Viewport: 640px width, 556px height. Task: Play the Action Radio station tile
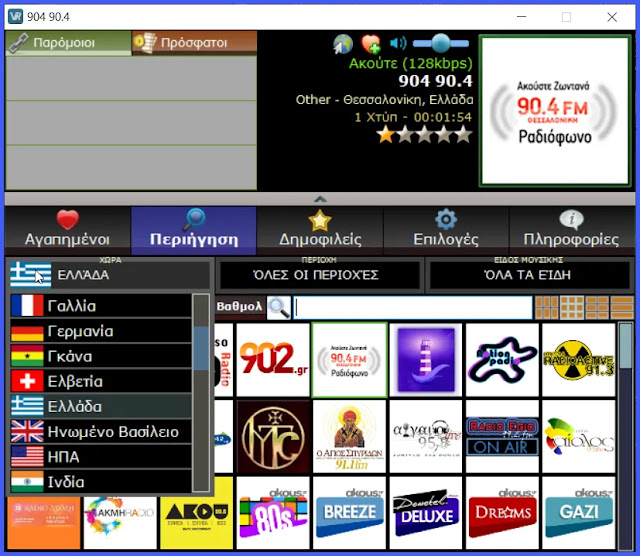click(x=502, y=360)
